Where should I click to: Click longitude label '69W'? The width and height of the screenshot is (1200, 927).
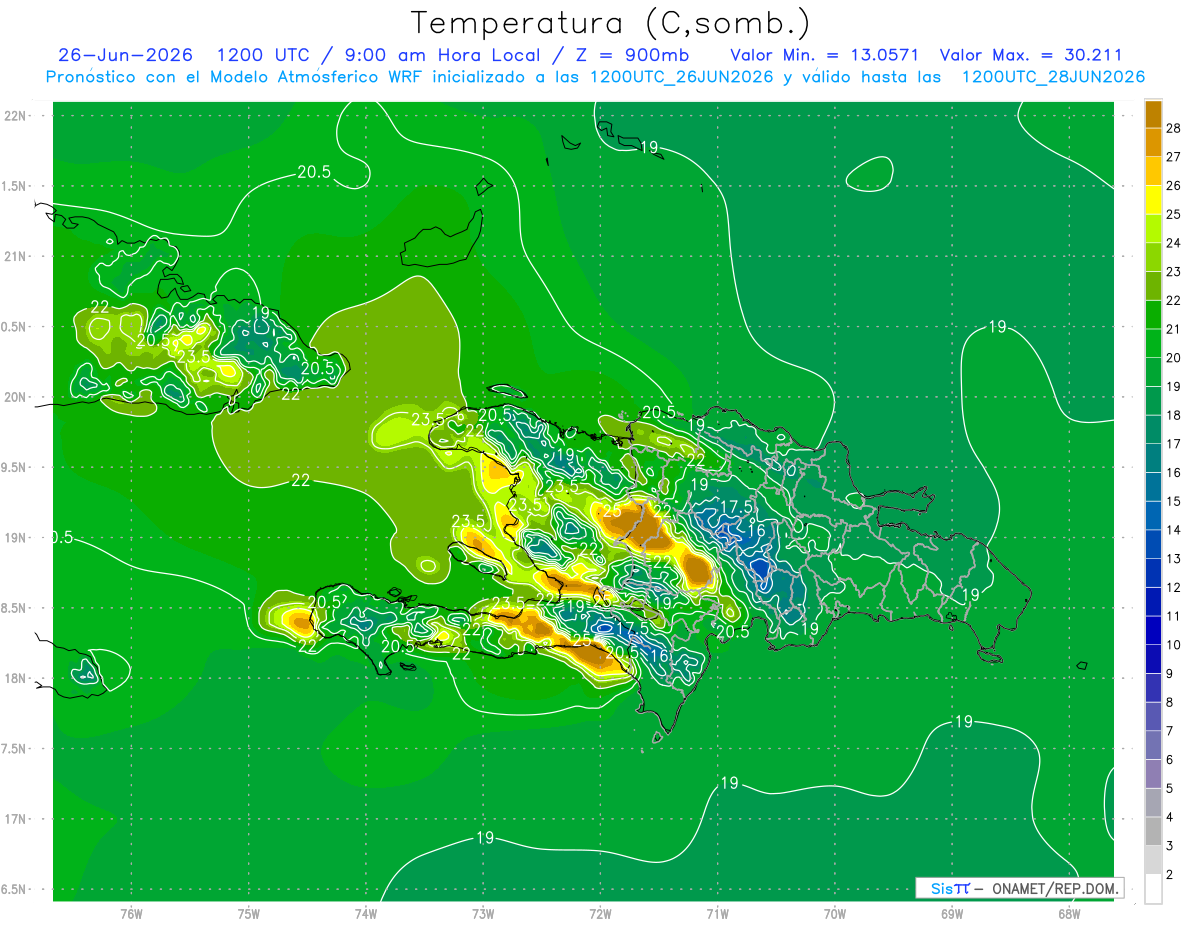(952, 914)
